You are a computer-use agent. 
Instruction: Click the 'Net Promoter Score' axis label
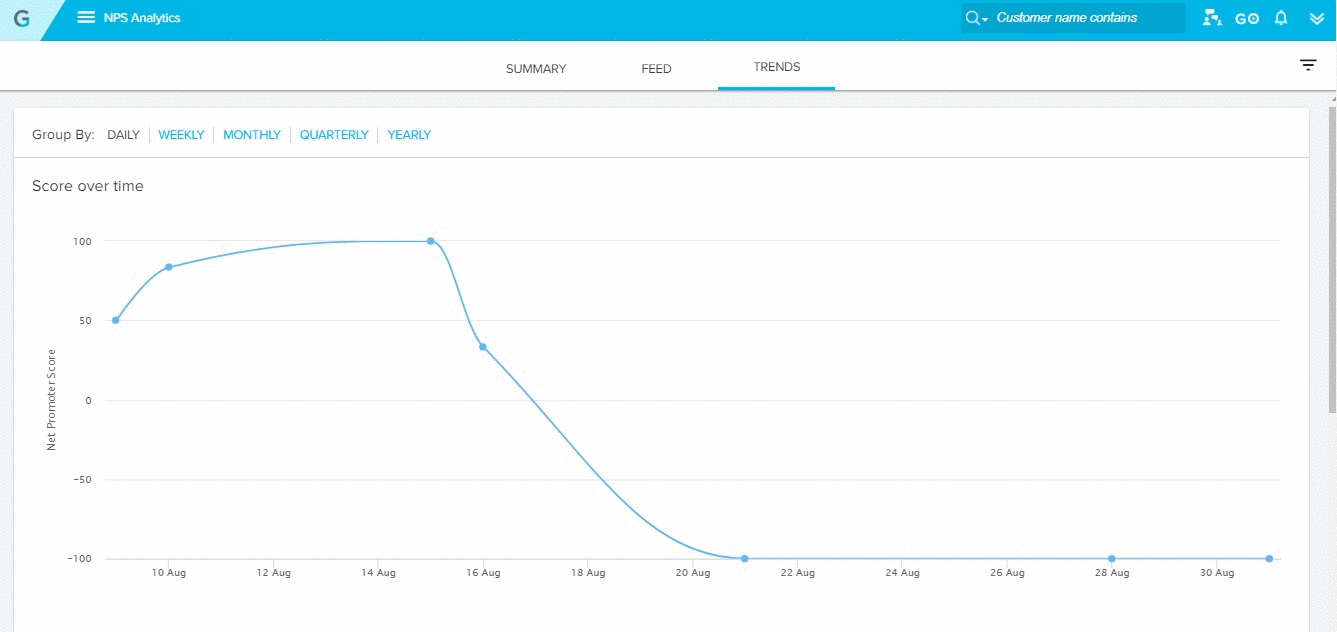click(52, 400)
